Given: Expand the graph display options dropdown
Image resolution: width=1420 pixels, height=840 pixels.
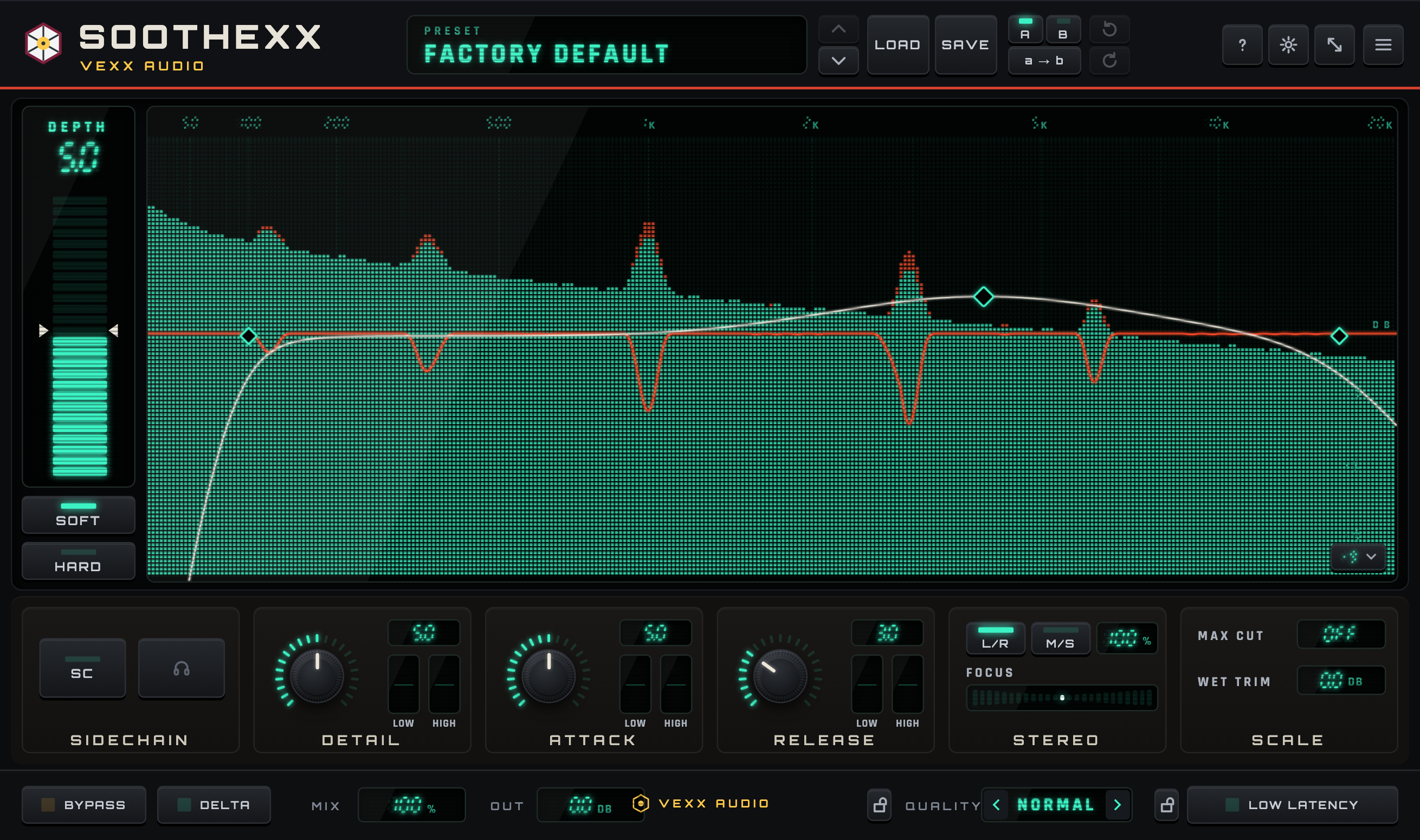Looking at the screenshot, I should coord(1358,557).
